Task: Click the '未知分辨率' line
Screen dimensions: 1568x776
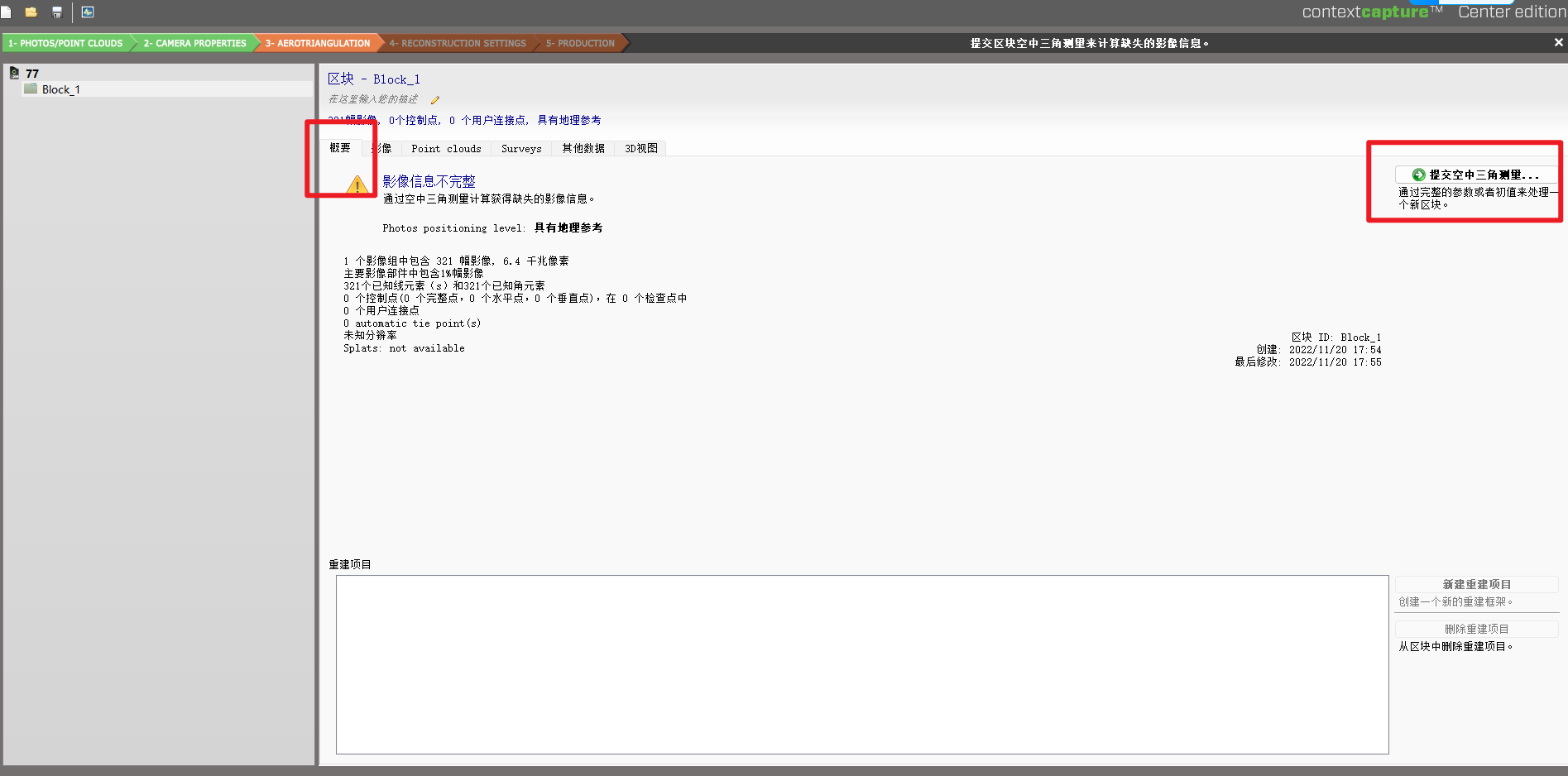Action: 370,336
